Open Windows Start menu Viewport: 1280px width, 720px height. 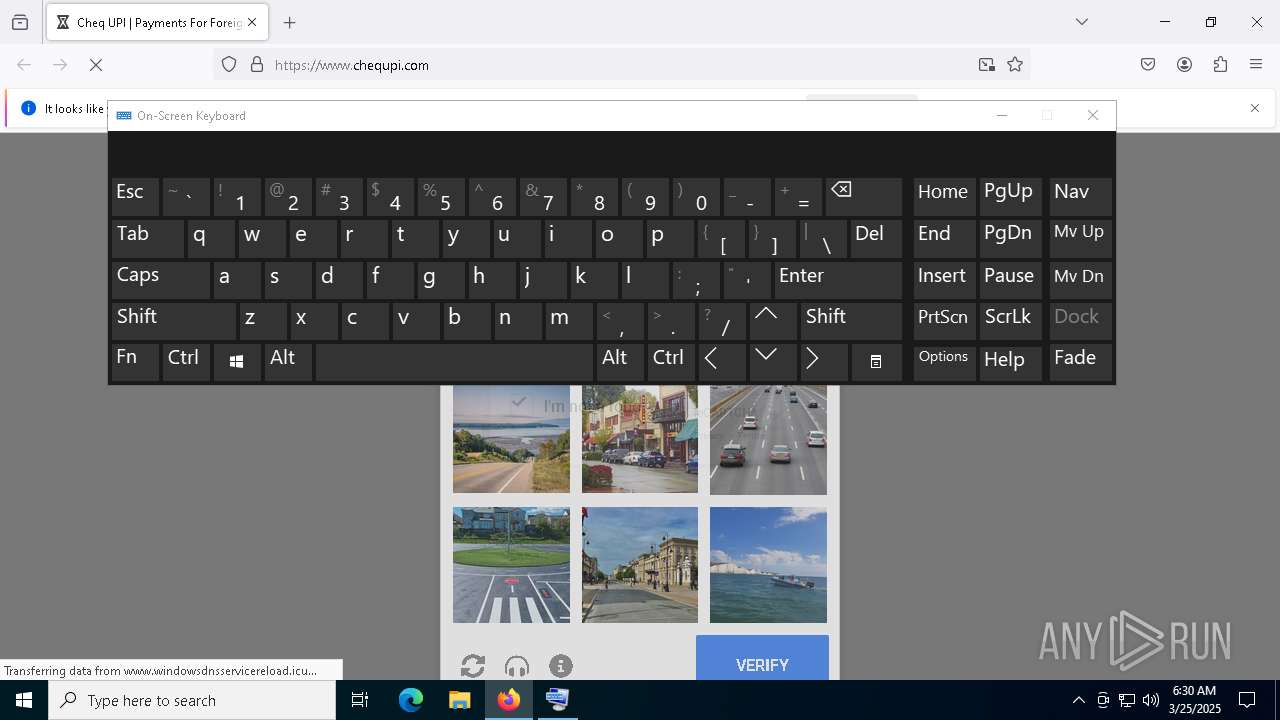click(24, 700)
